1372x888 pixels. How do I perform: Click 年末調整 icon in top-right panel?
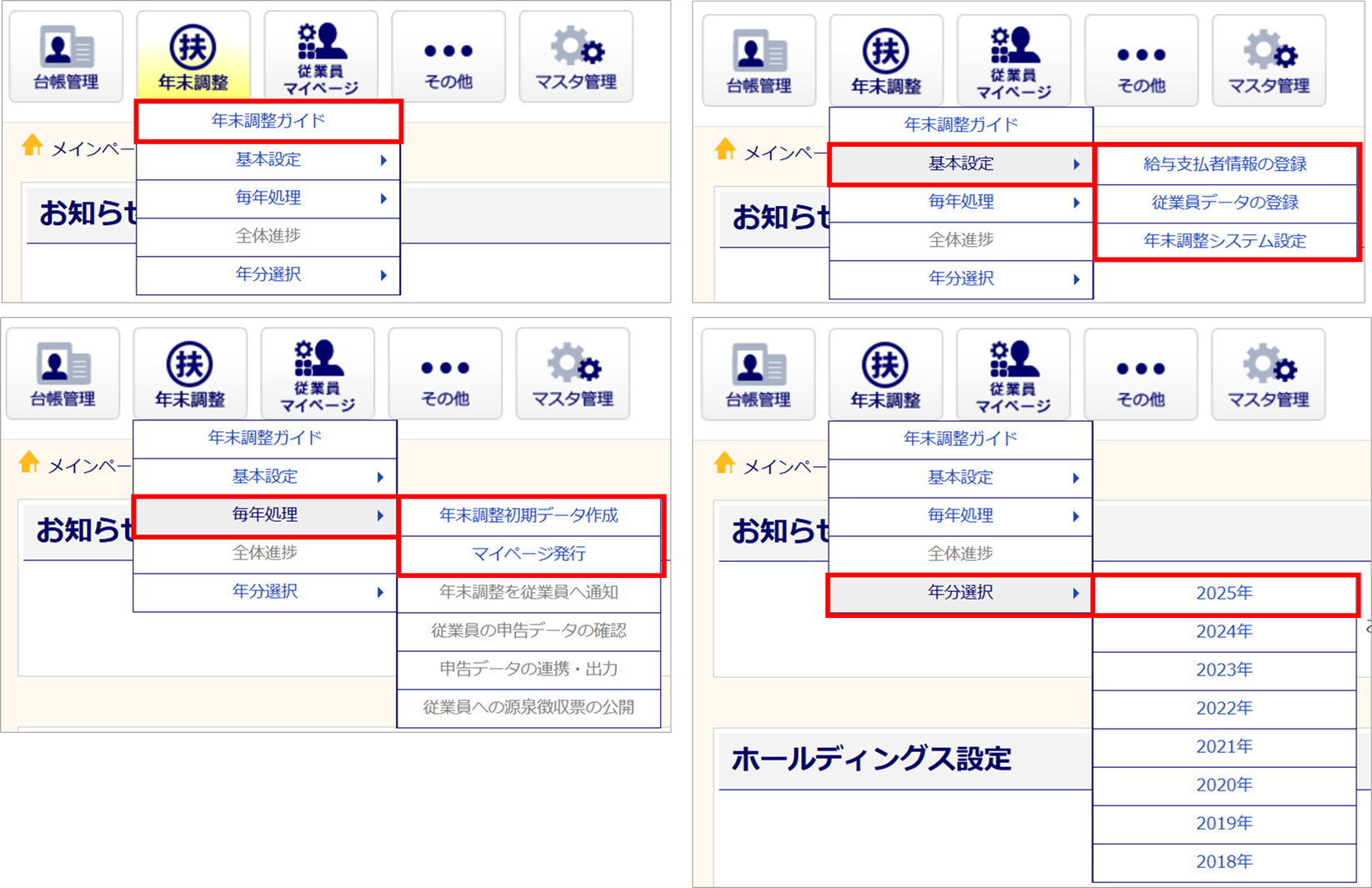pos(886,61)
